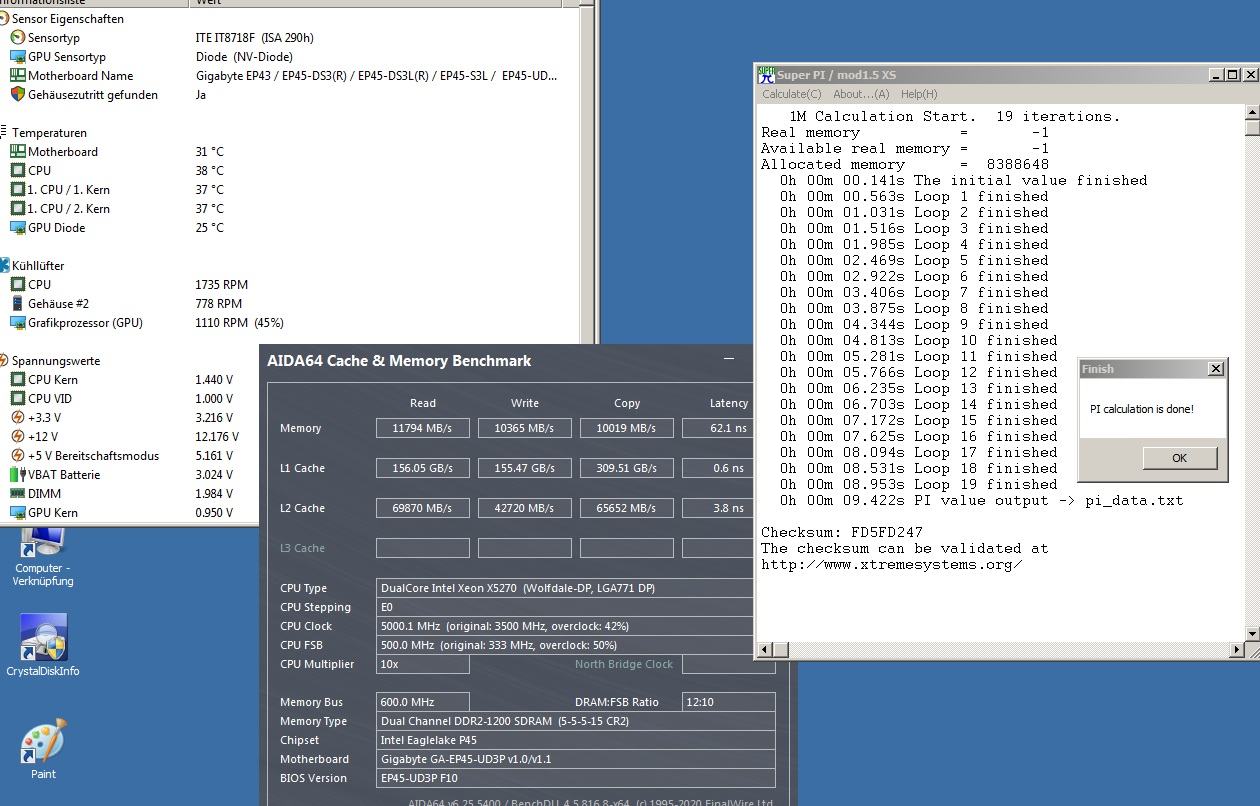This screenshot has width=1260, height=806.
Task: Select the VBAT Batterie icon
Action: (20, 474)
